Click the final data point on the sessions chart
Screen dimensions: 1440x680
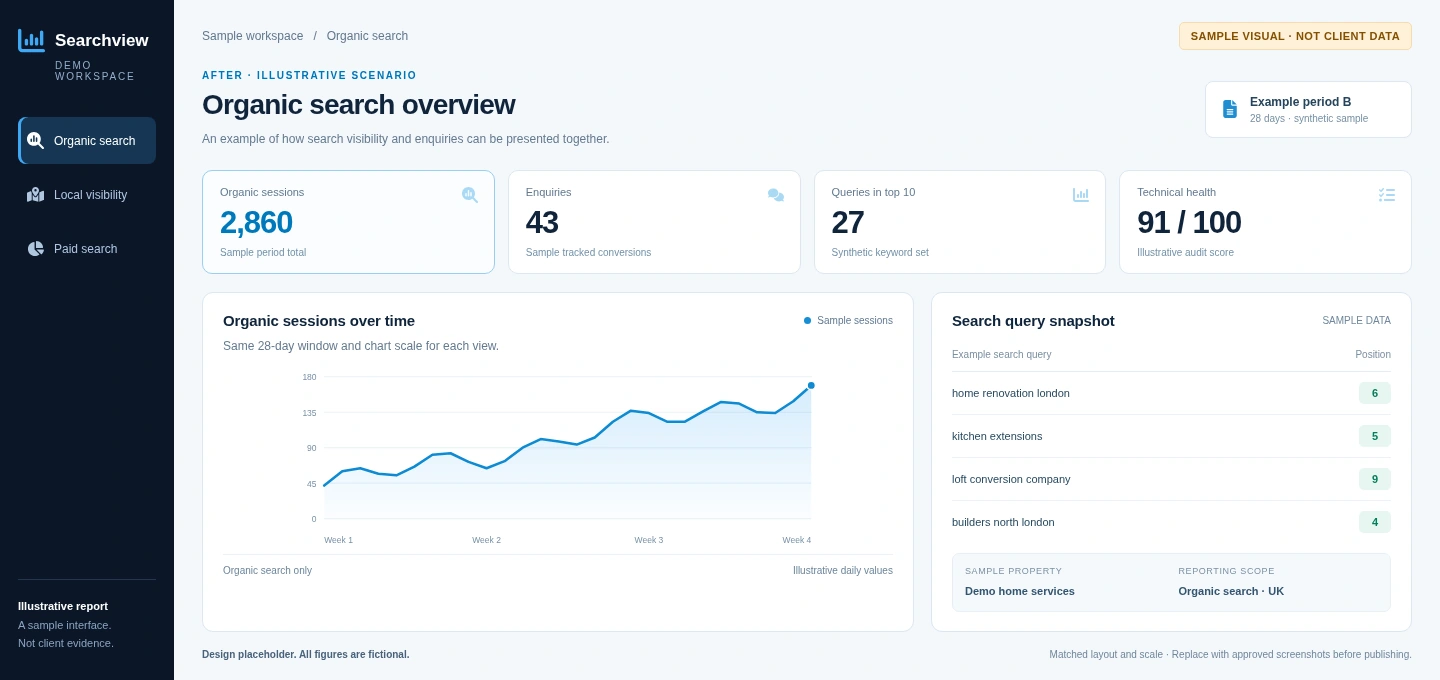[811, 385]
